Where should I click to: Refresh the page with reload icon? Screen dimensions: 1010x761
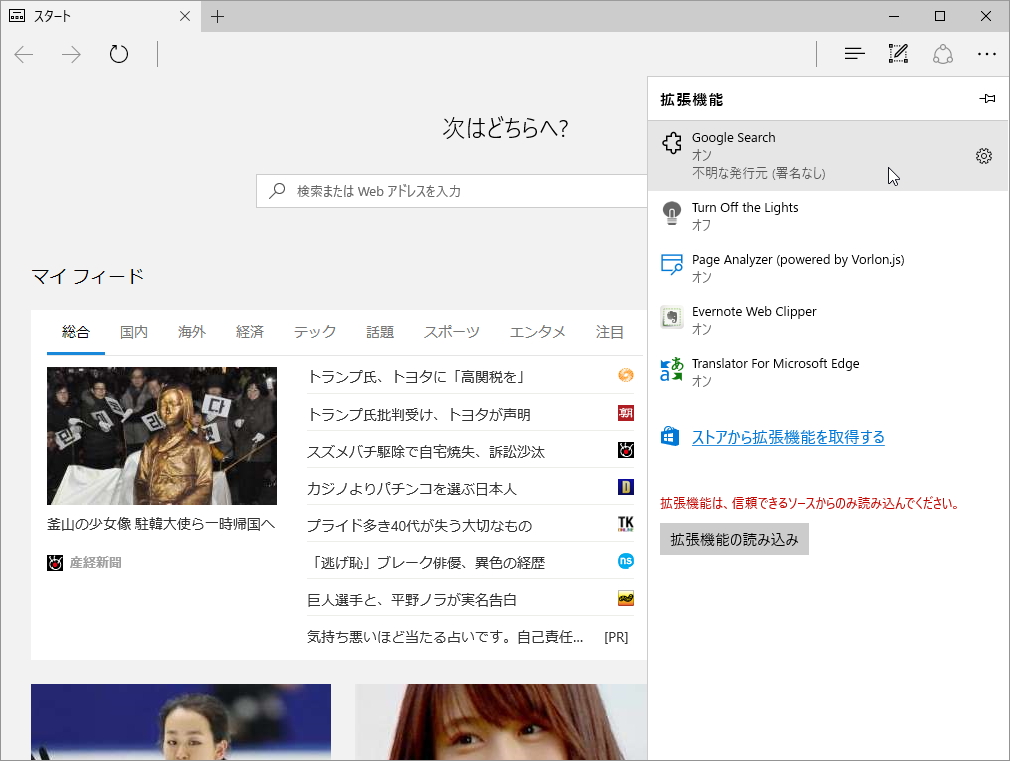coord(119,54)
